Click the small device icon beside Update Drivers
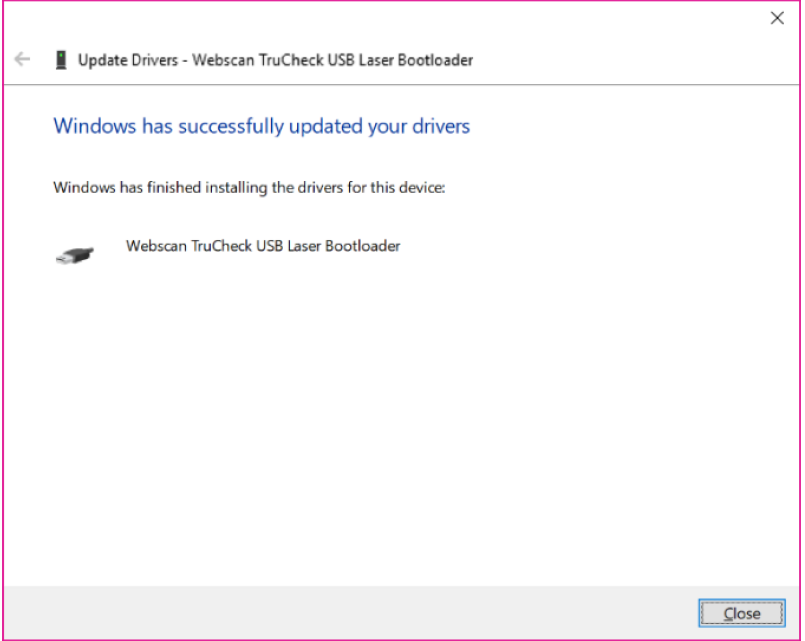Viewport: 805px width, 641px height. tap(60, 60)
